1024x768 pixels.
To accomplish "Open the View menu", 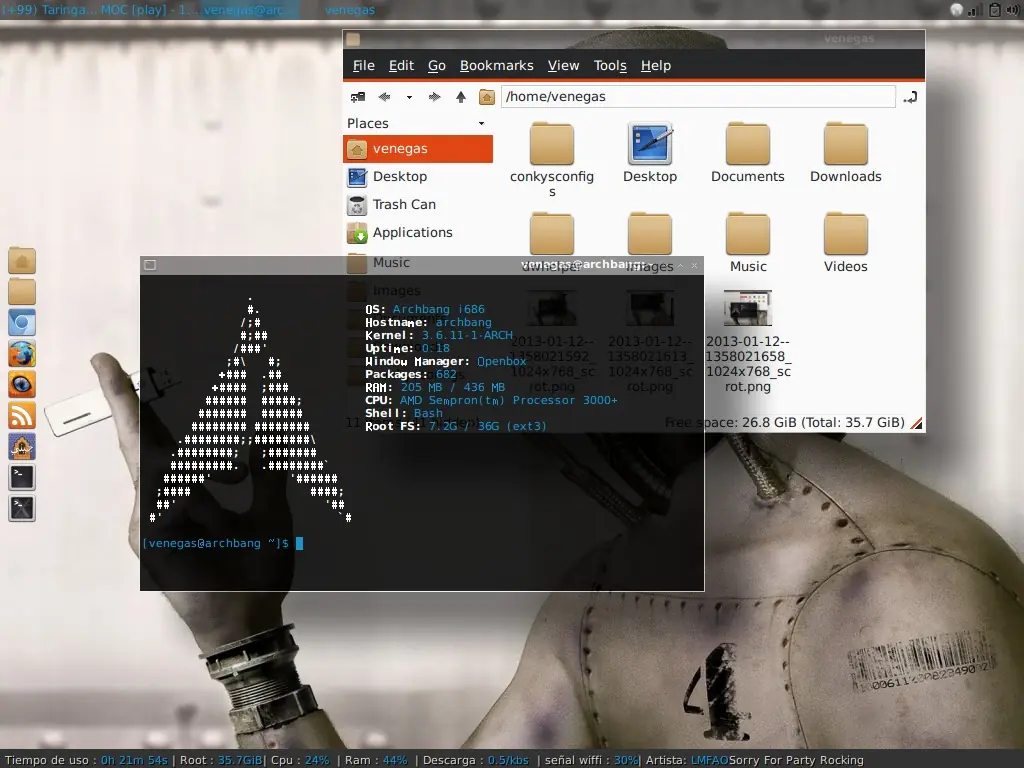I will pyautogui.click(x=563, y=65).
